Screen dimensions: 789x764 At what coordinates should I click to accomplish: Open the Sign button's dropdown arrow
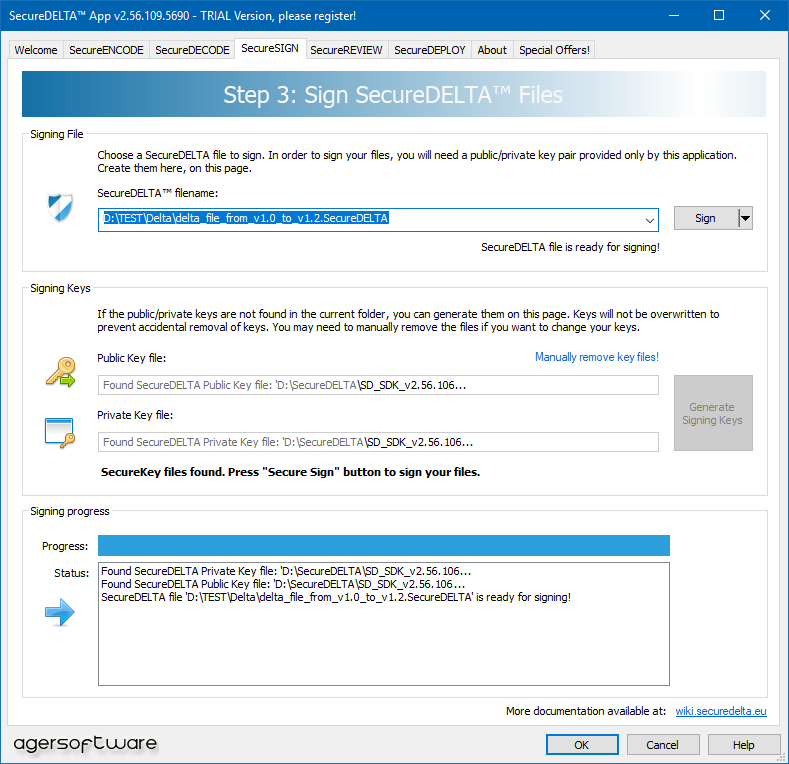coord(745,218)
